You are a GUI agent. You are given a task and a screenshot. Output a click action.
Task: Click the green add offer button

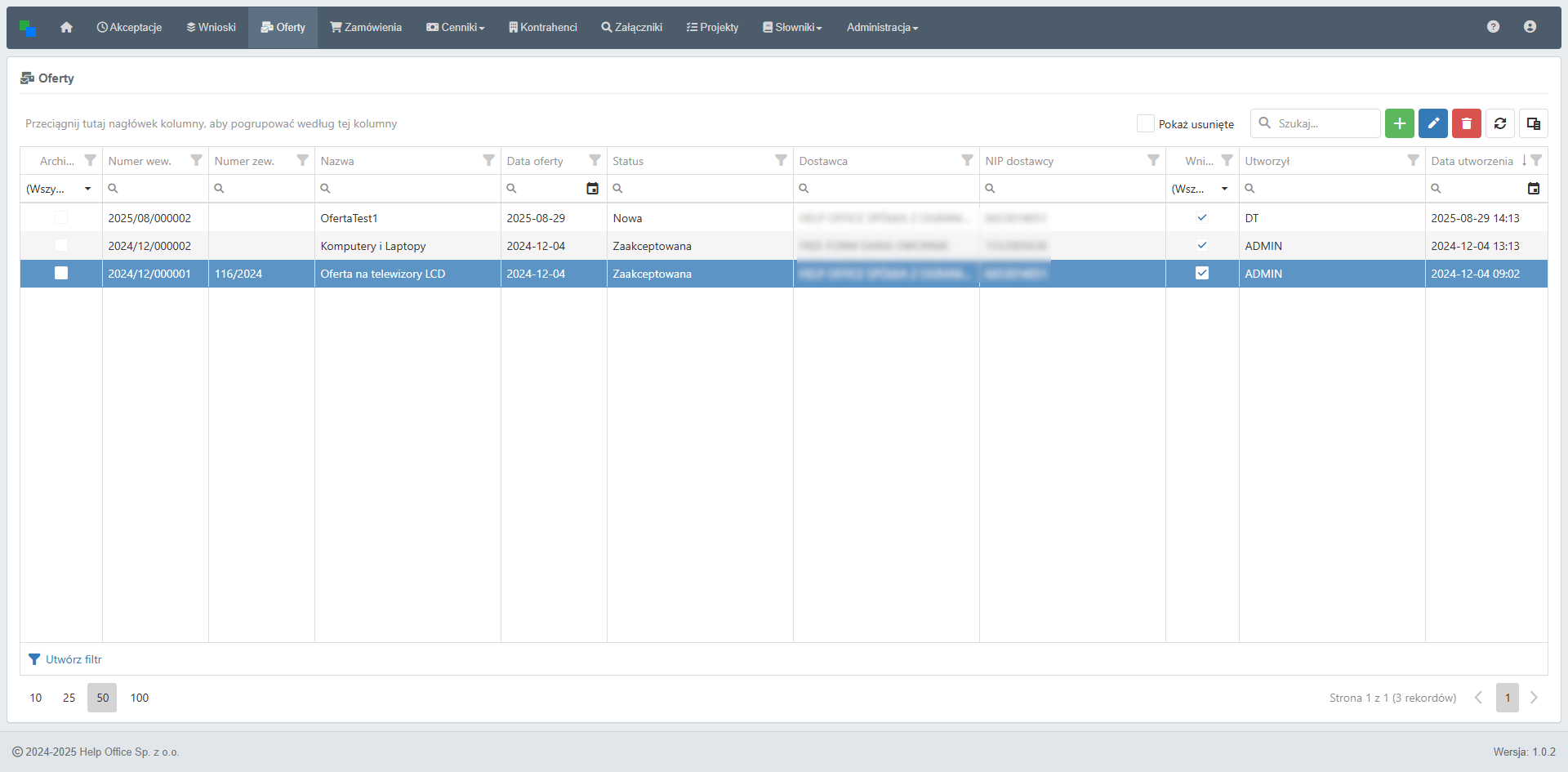click(x=1399, y=123)
